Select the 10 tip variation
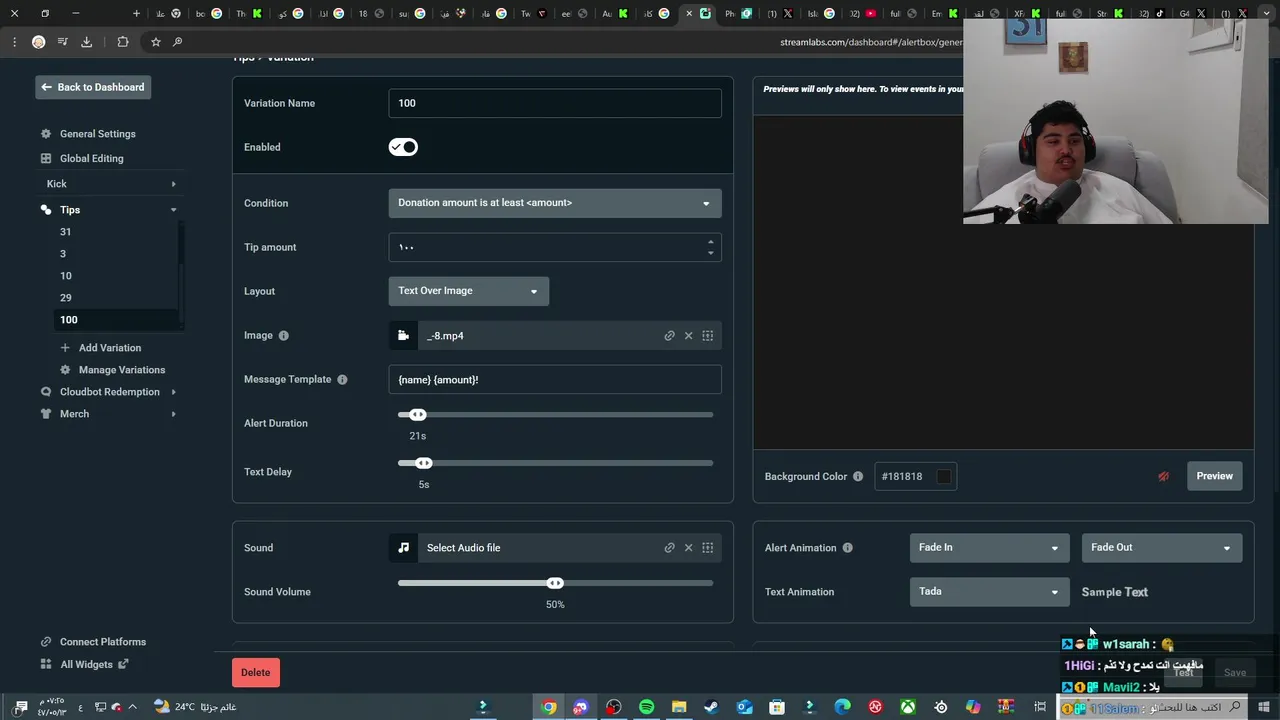 pyautogui.click(x=65, y=276)
